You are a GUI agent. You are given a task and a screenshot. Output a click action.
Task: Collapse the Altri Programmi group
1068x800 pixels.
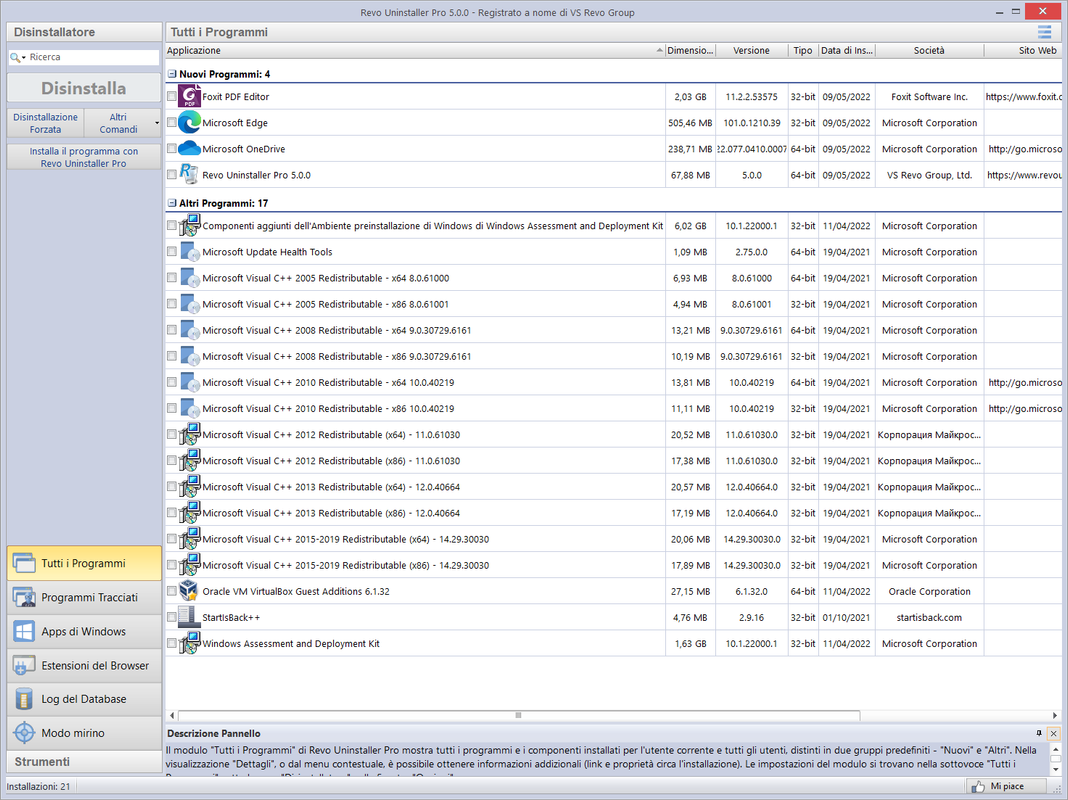(172, 203)
